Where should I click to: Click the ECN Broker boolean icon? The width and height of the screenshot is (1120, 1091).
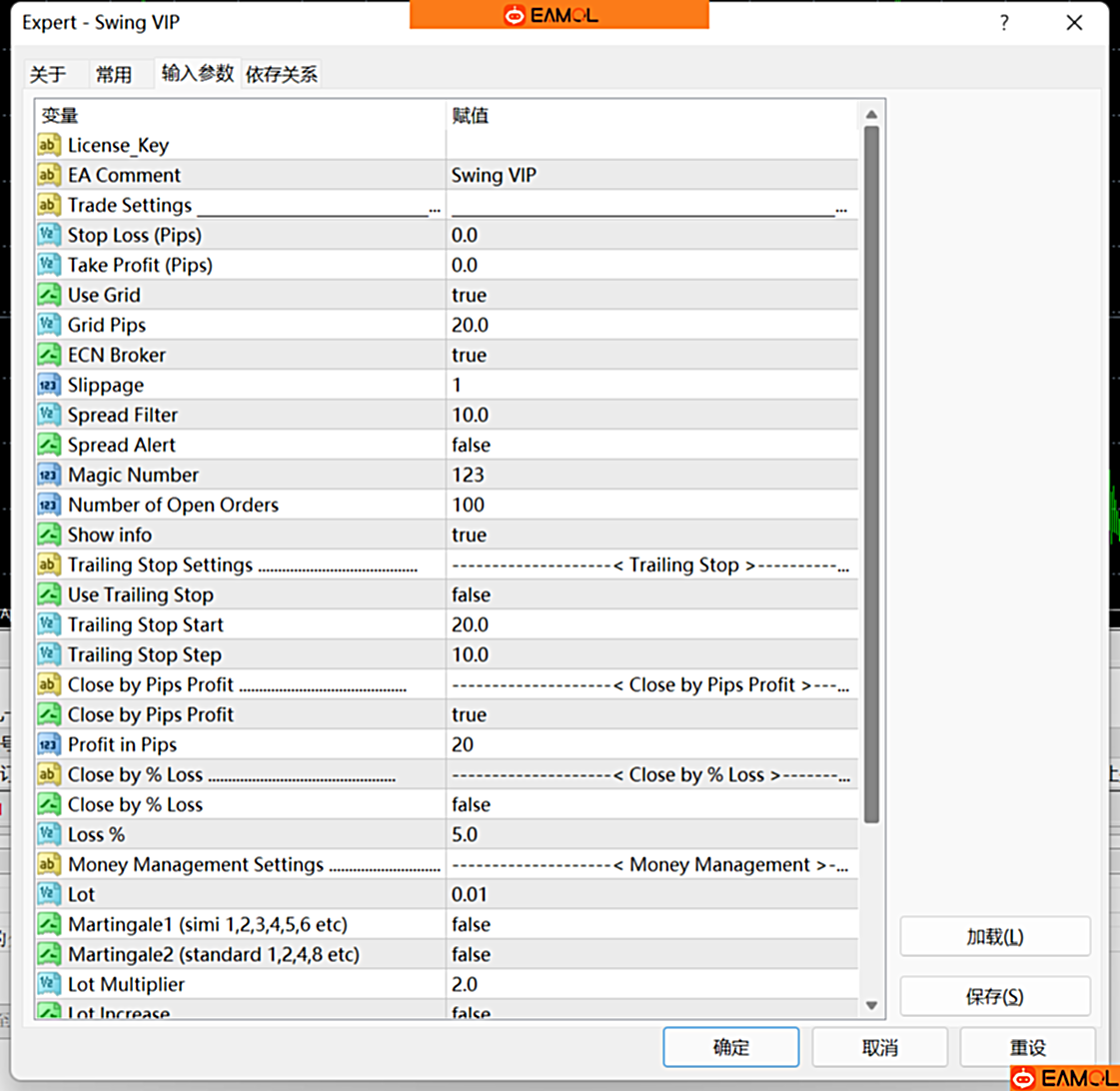(49, 355)
